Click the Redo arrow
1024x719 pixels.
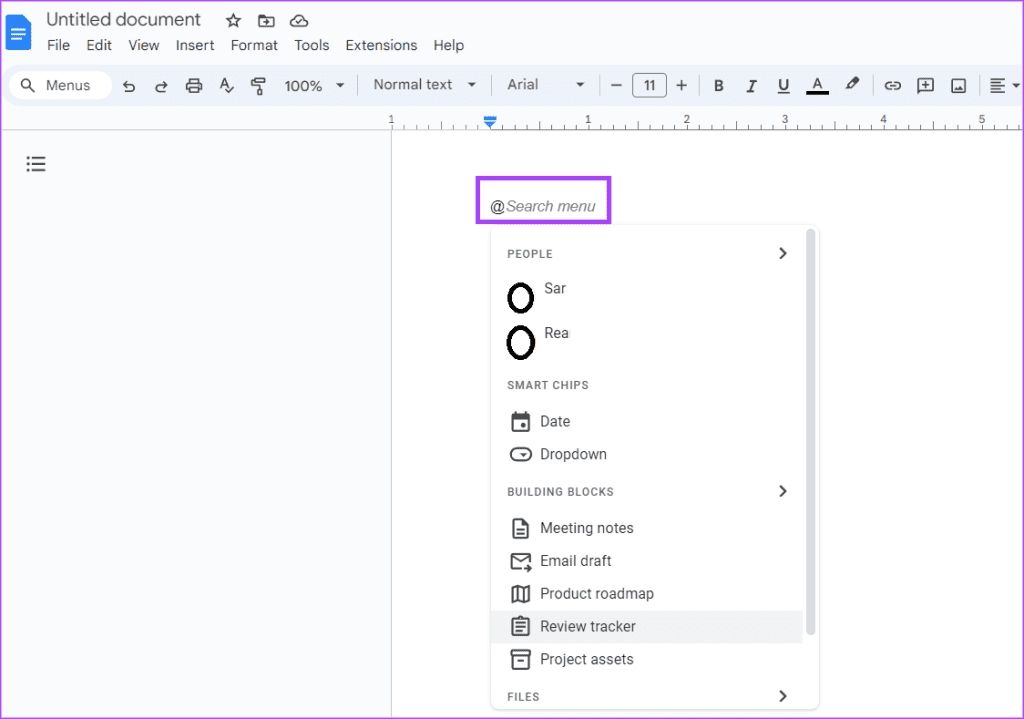(161, 86)
